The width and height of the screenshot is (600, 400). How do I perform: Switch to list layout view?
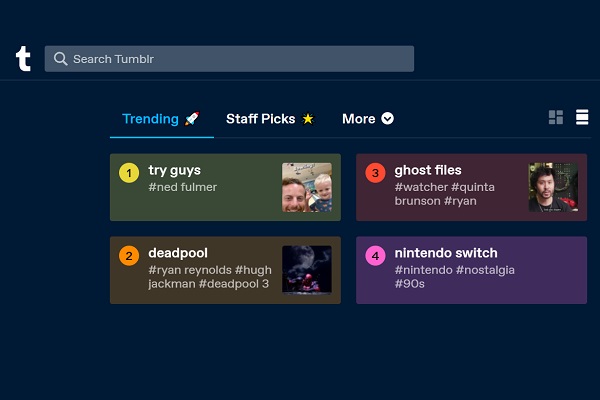click(x=582, y=117)
